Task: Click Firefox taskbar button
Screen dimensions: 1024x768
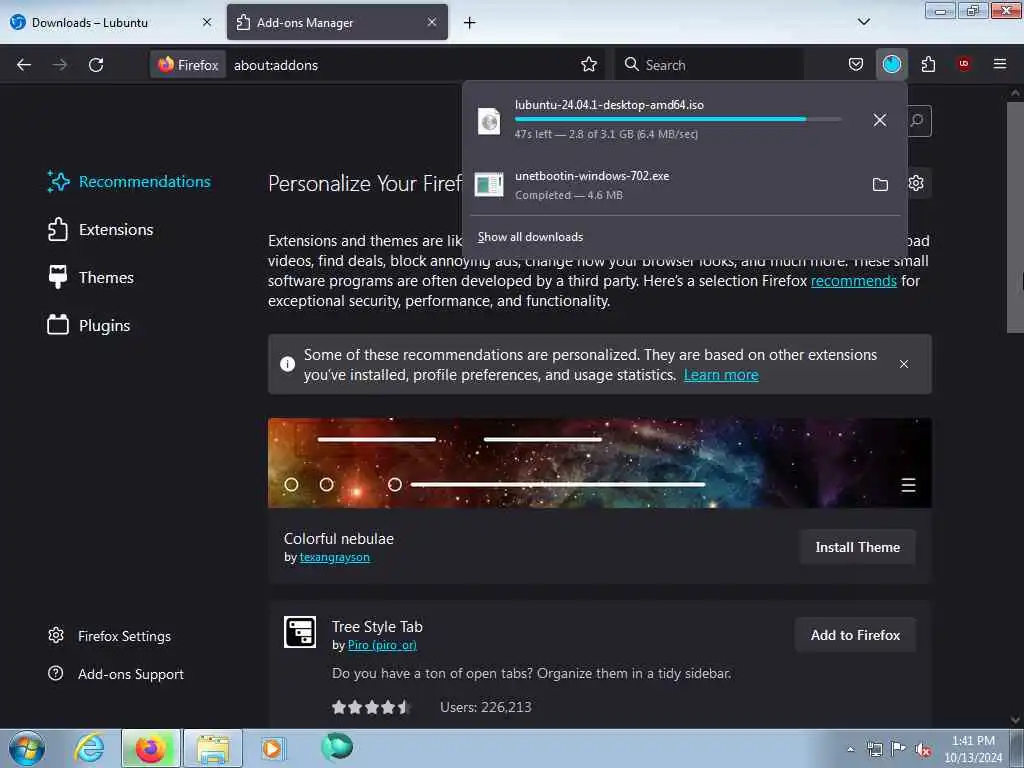Action: 150,748
